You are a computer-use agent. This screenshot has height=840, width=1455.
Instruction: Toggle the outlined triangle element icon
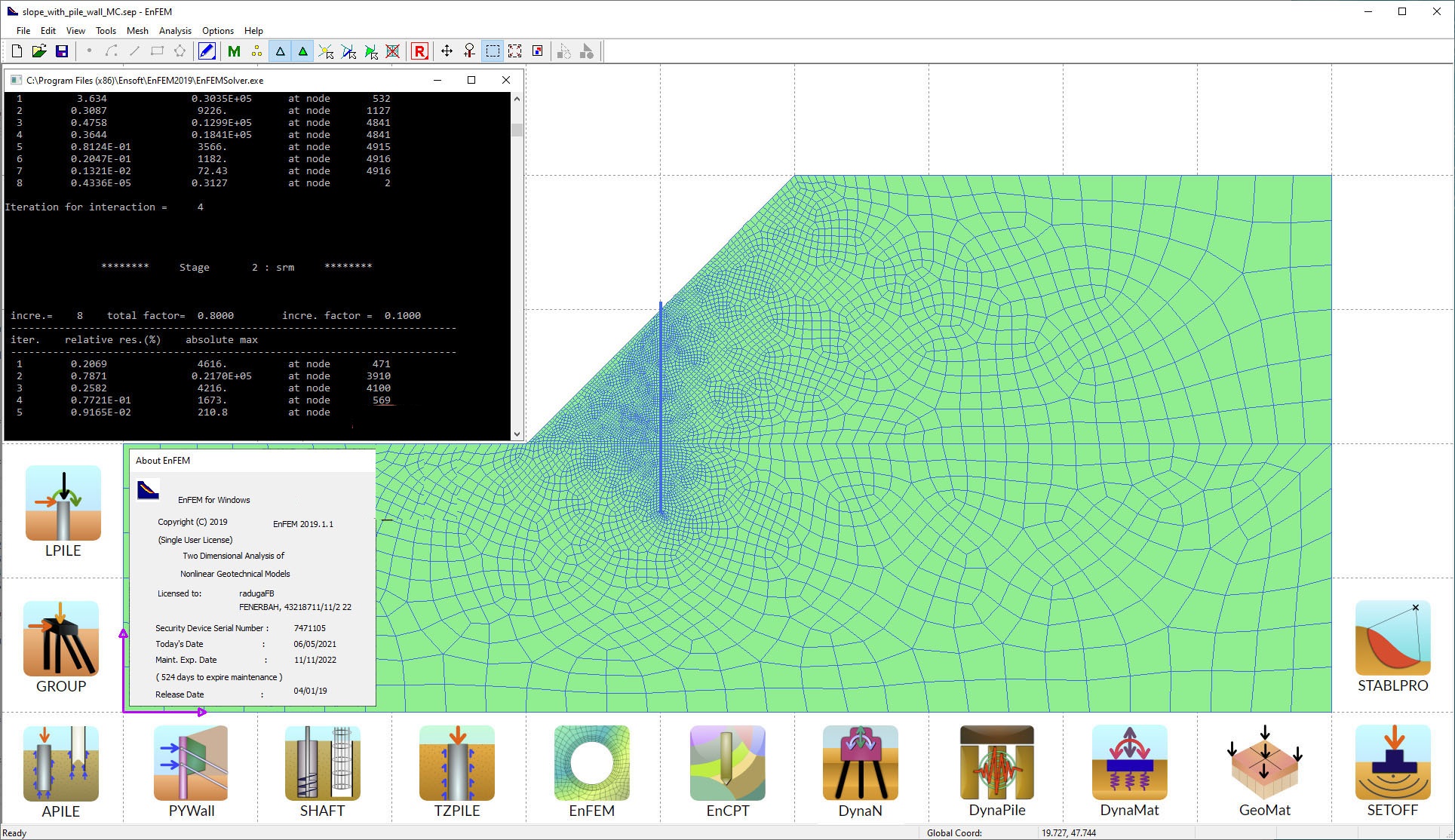tap(280, 51)
